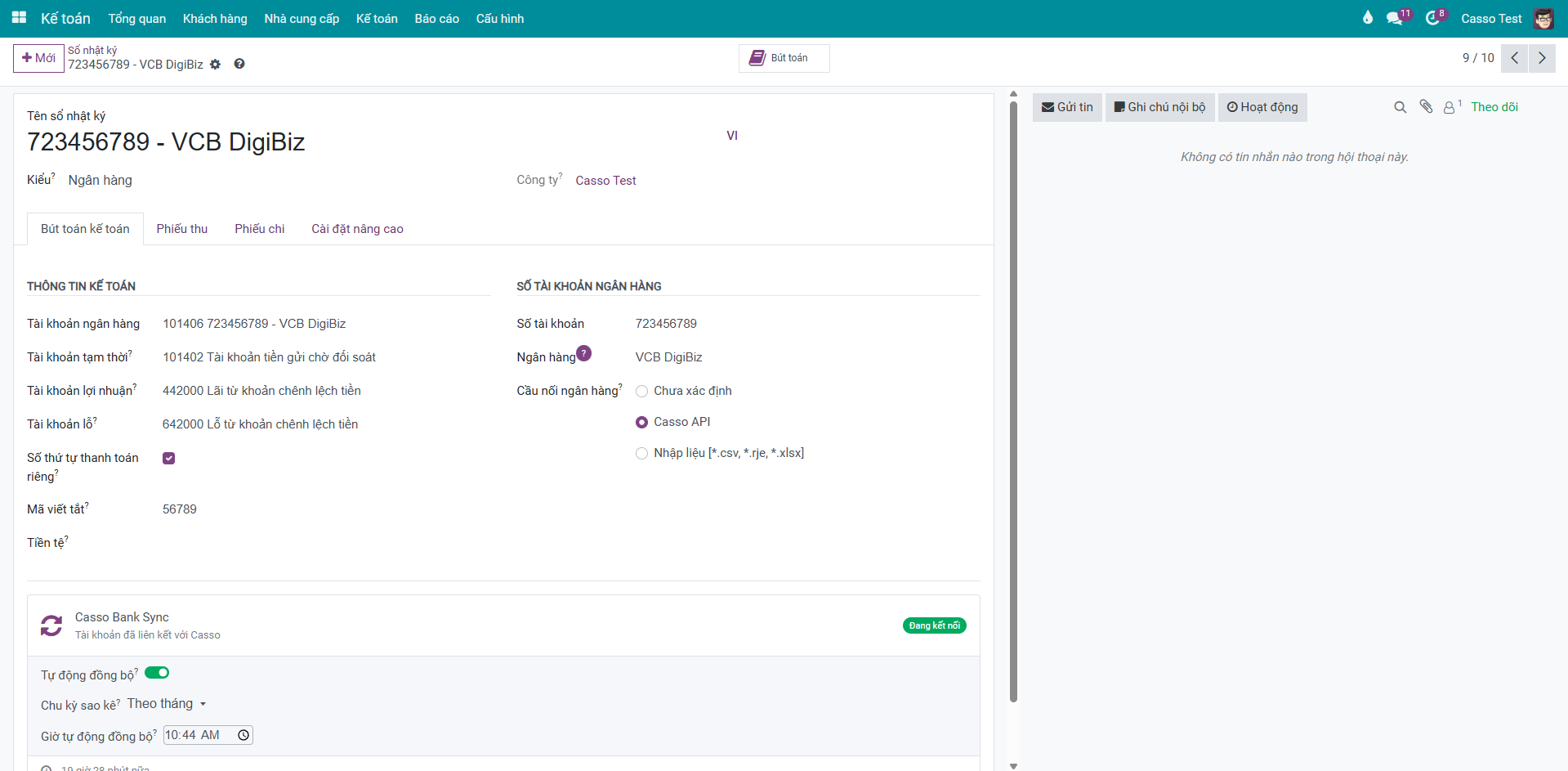Click the water drop theme icon
The width and height of the screenshot is (1568, 771).
[1368, 18]
